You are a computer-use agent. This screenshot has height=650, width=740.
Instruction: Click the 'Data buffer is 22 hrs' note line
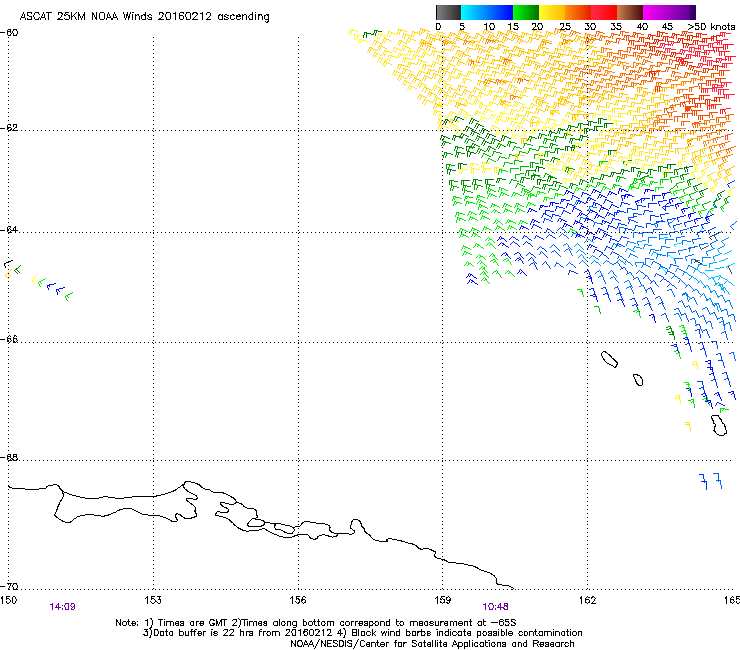click(x=362, y=633)
